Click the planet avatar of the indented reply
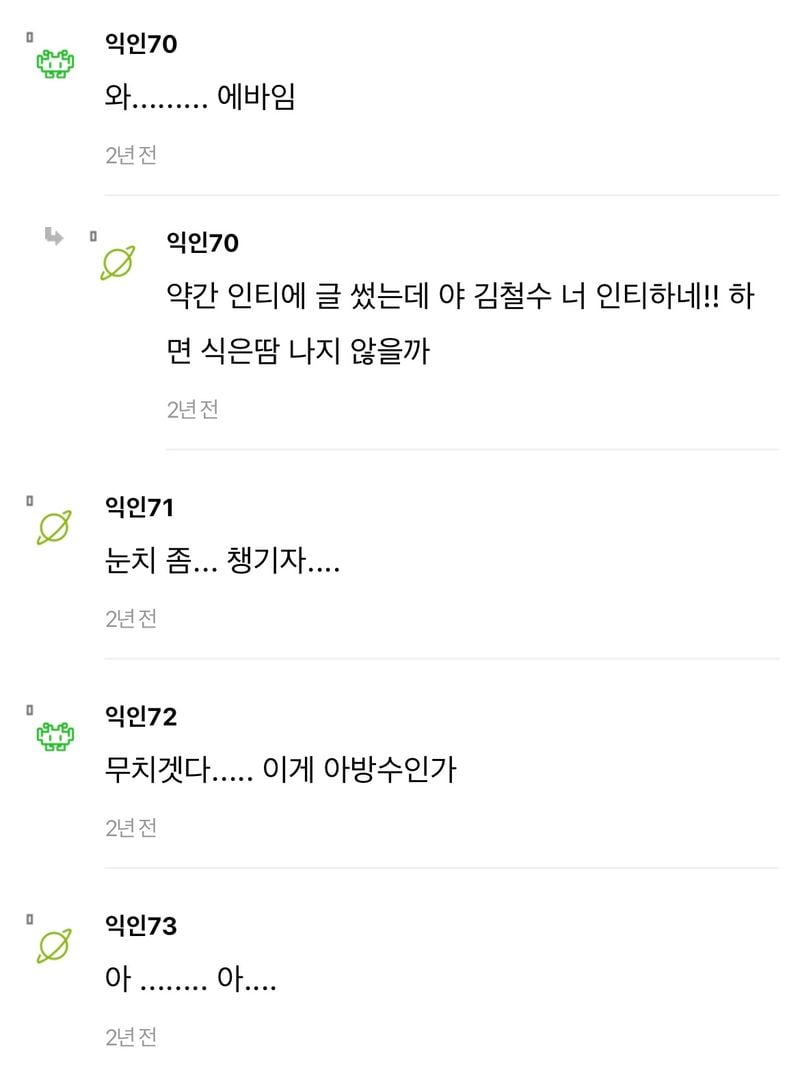This screenshot has height=1070, width=800. (118, 264)
